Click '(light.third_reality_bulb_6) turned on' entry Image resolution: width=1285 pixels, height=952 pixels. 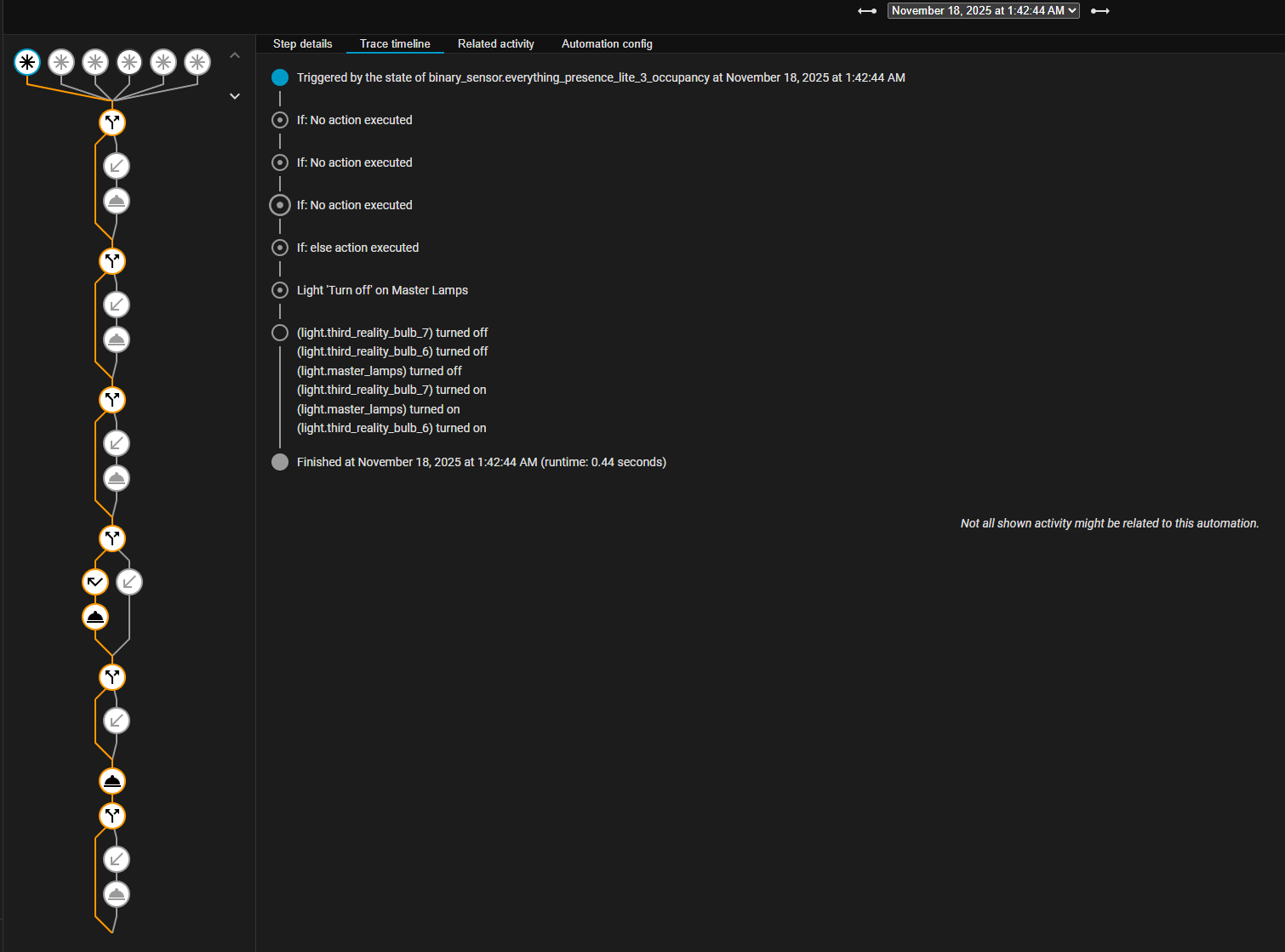tap(391, 428)
